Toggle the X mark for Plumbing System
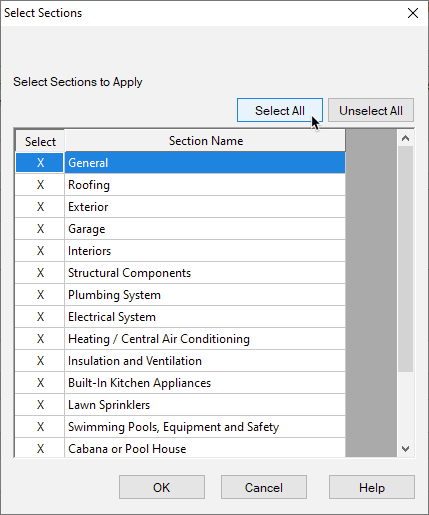The width and height of the screenshot is (429, 515). 40,295
